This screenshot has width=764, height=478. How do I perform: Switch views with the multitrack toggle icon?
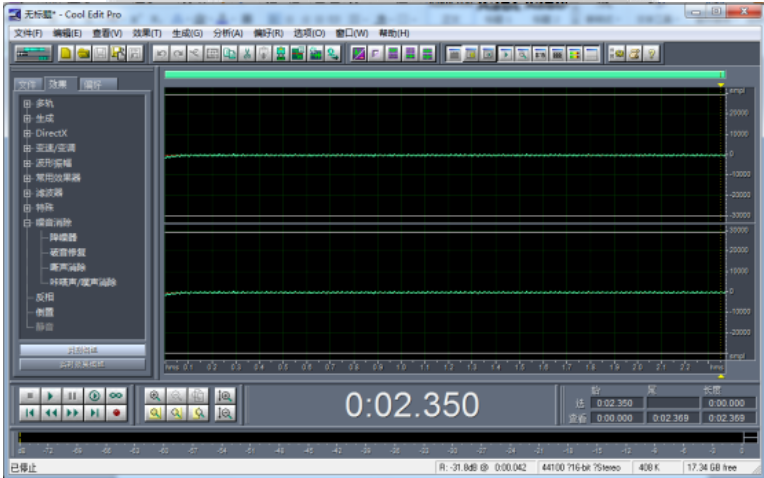click(x=32, y=52)
